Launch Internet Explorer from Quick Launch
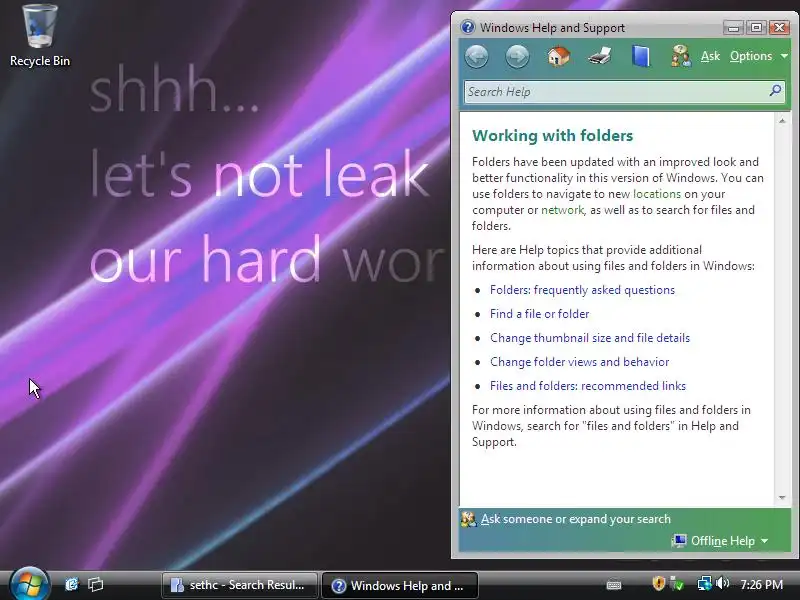 (x=72, y=584)
